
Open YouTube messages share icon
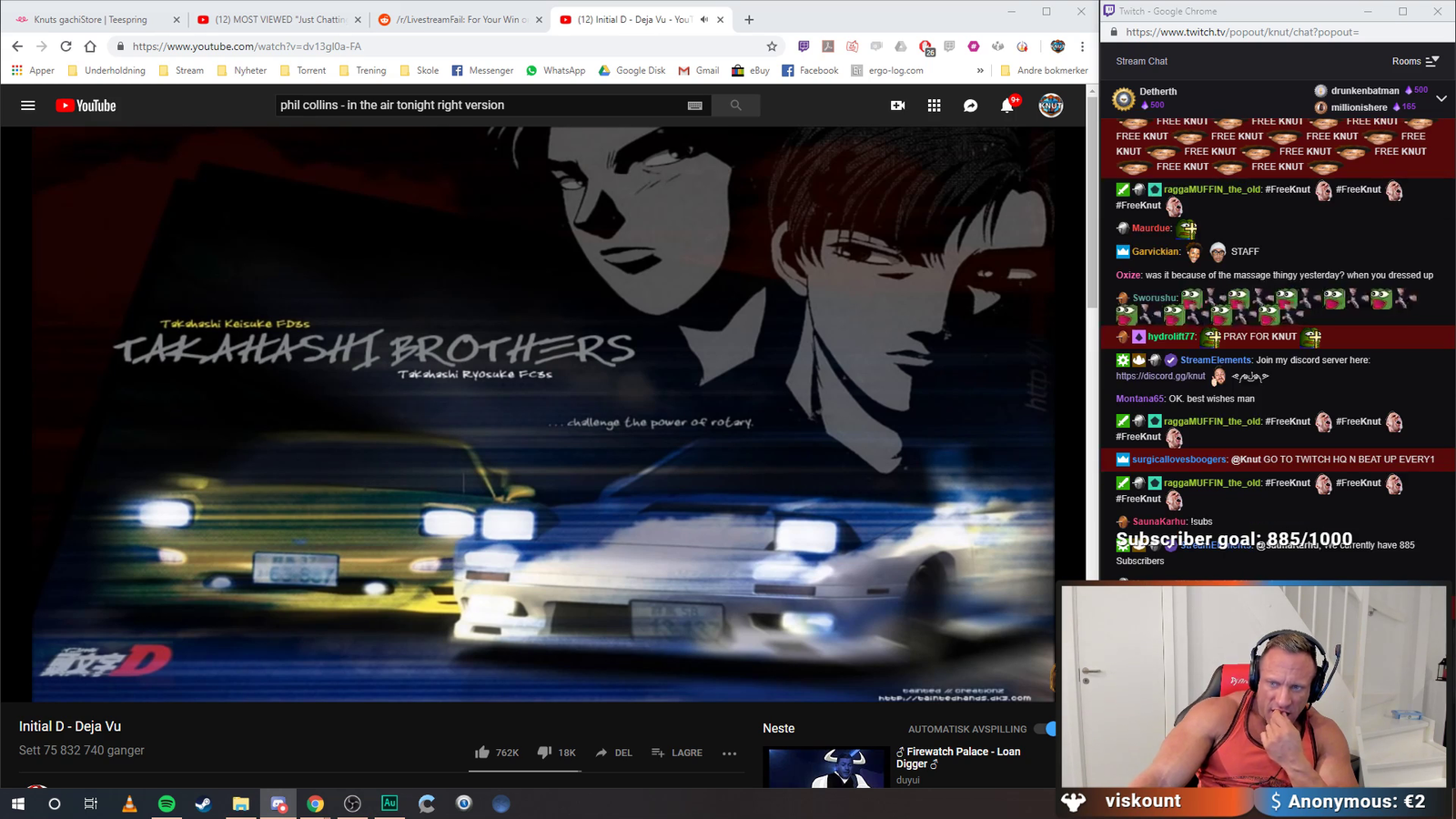[x=971, y=106]
